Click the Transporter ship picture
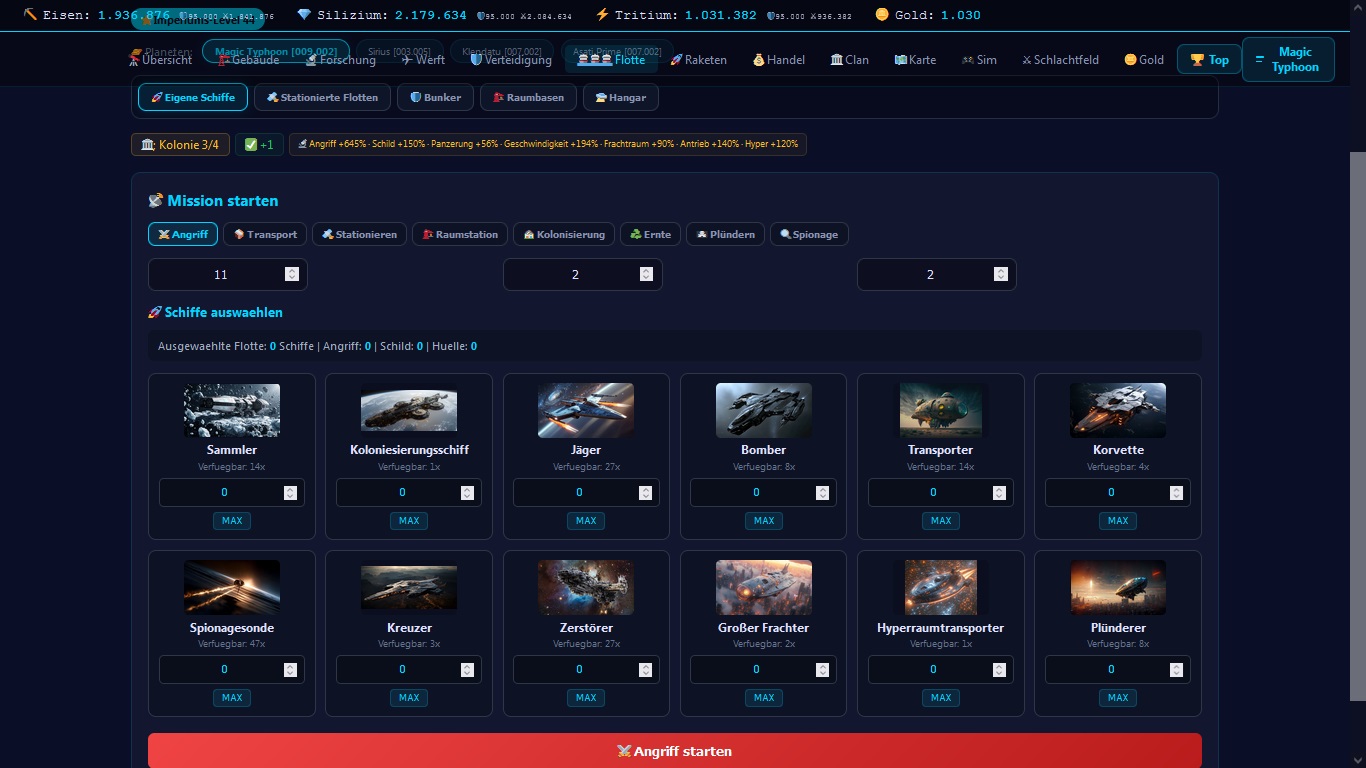This screenshot has width=1366, height=768. coord(941,410)
